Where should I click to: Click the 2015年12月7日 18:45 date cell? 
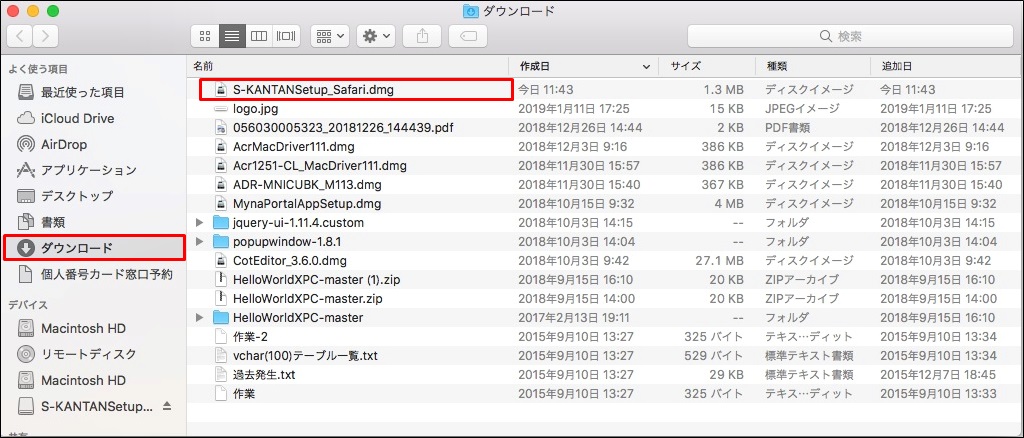pyautogui.click(x=938, y=375)
